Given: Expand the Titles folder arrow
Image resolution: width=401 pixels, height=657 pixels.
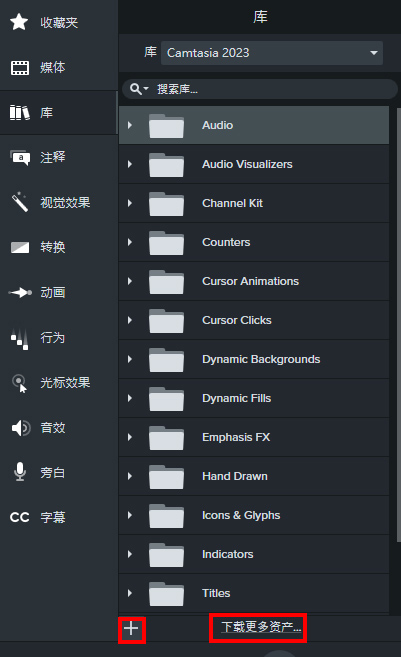Looking at the screenshot, I should pyautogui.click(x=130, y=593).
